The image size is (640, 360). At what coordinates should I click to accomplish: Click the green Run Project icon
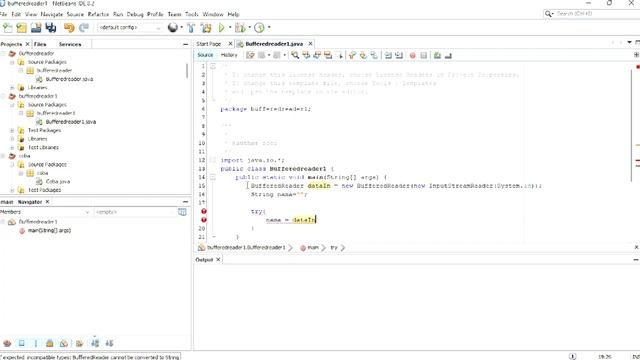tap(221, 28)
